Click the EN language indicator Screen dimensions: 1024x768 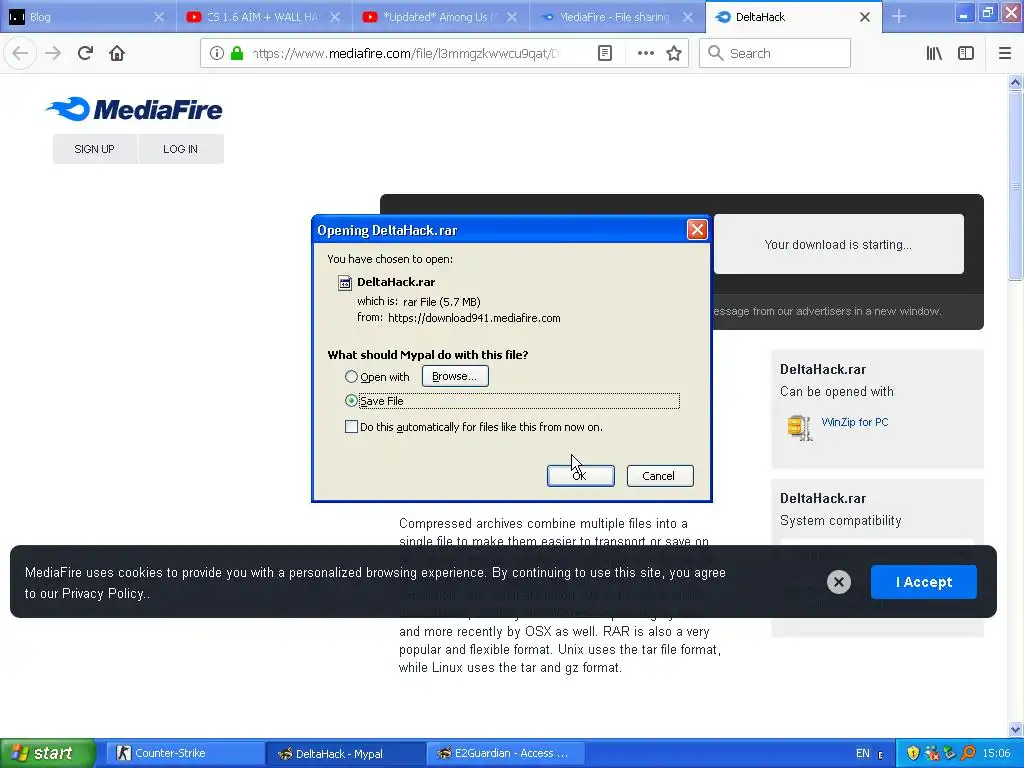point(863,753)
